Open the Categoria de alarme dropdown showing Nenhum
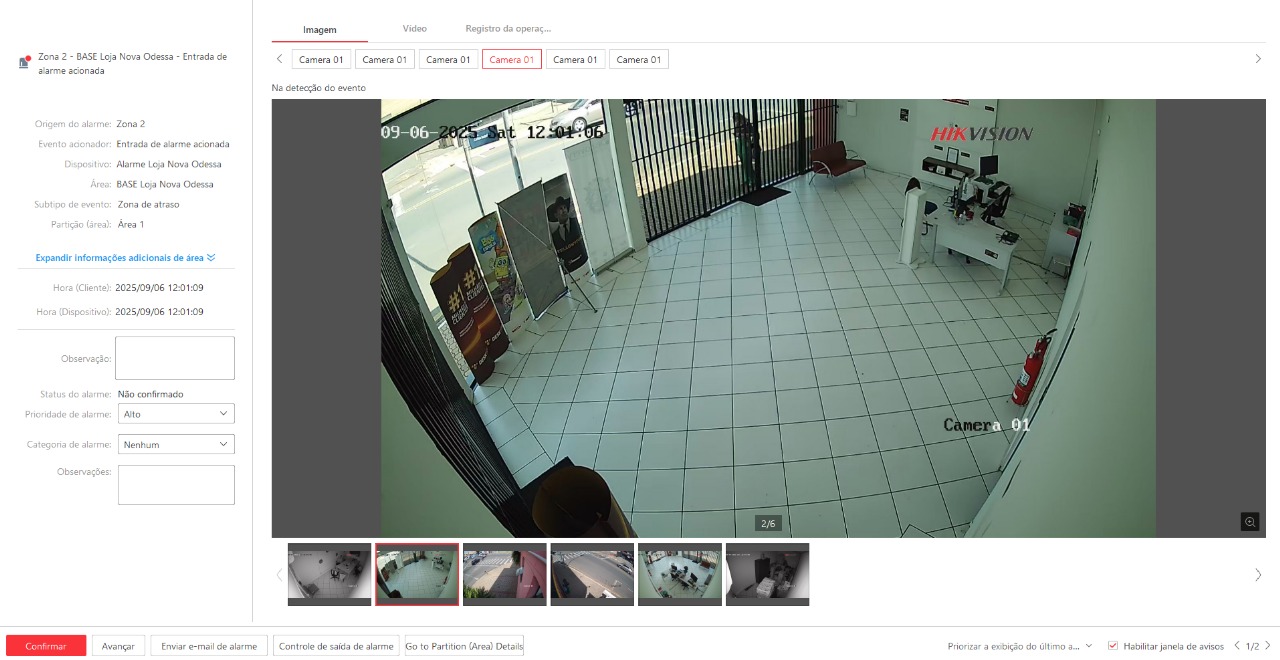This screenshot has width=1280, height=660. coord(176,444)
